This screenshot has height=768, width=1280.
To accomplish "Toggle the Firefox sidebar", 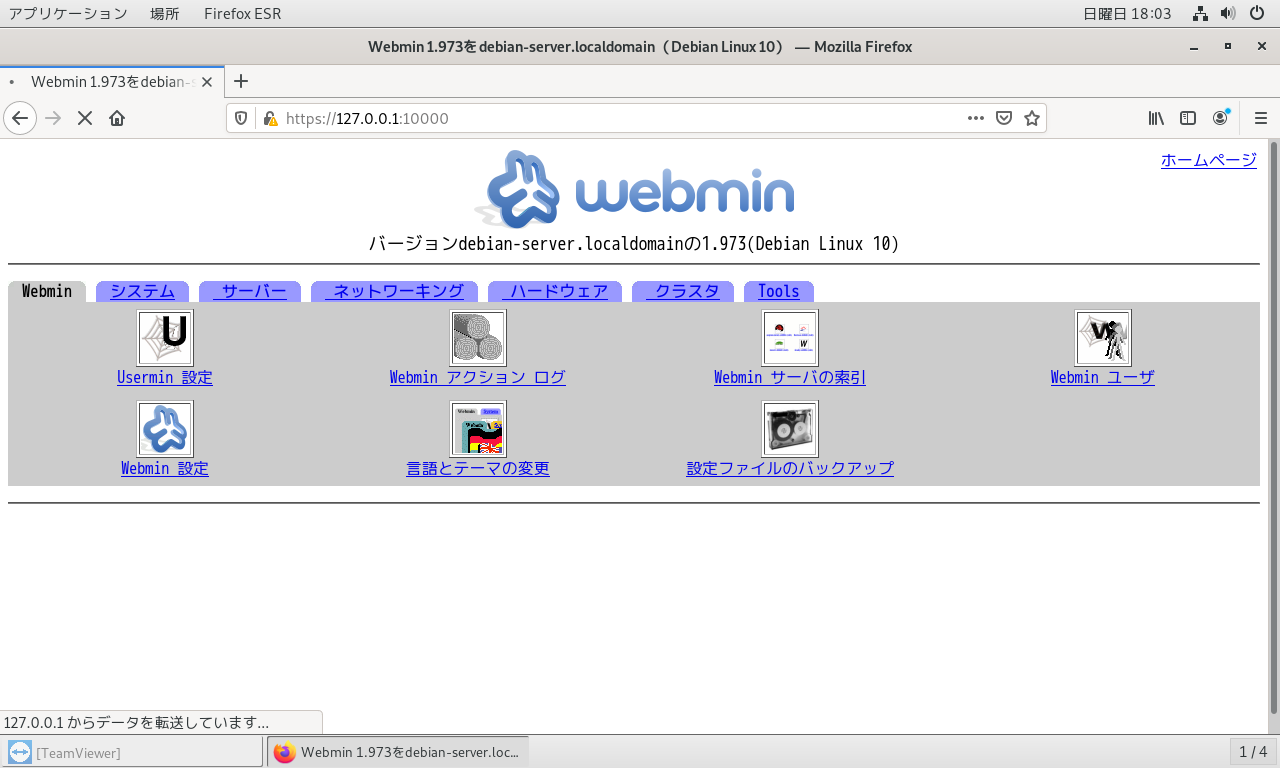I will [x=1188, y=118].
